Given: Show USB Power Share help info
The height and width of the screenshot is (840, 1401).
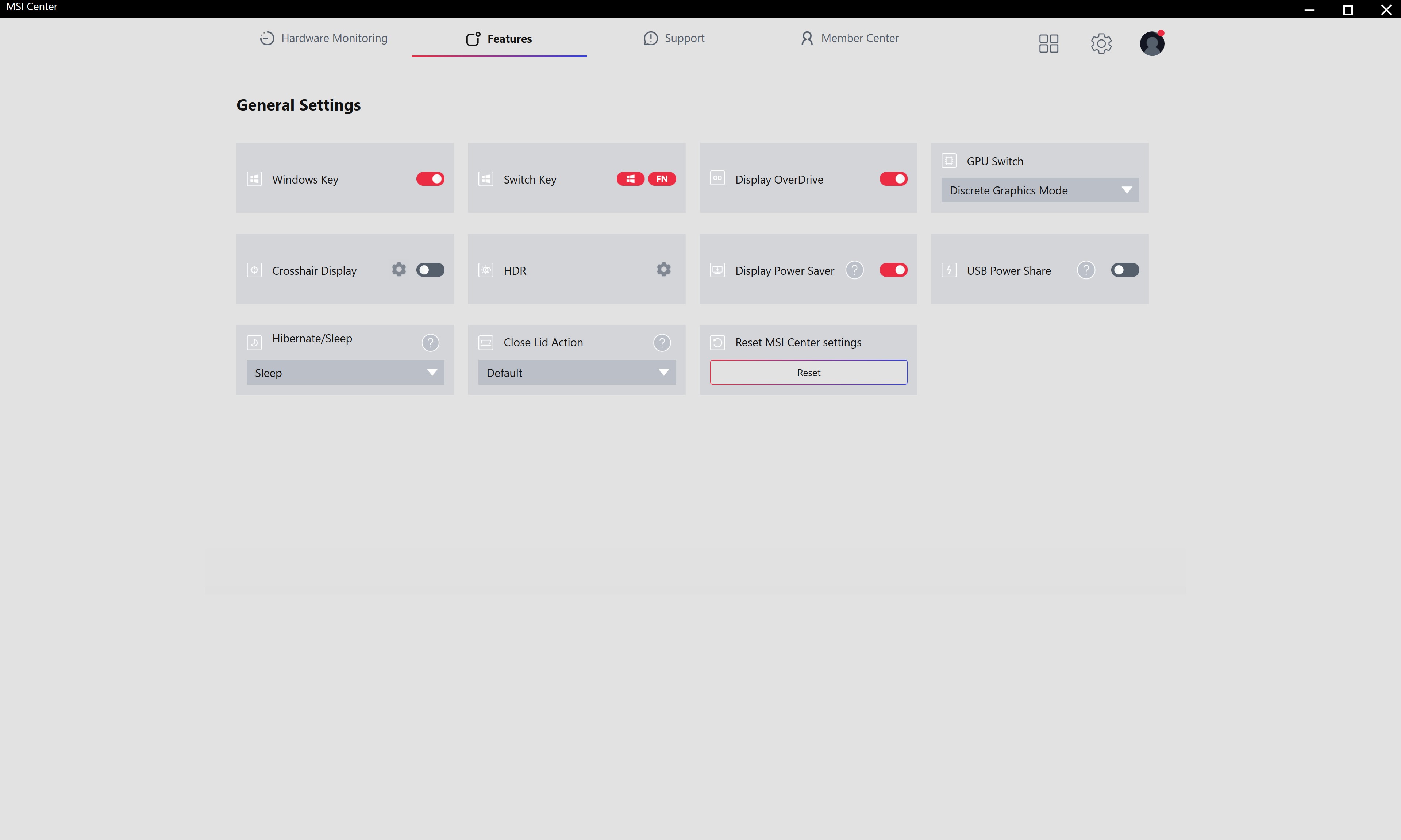Looking at the screenshot, I should point(1086,270).
